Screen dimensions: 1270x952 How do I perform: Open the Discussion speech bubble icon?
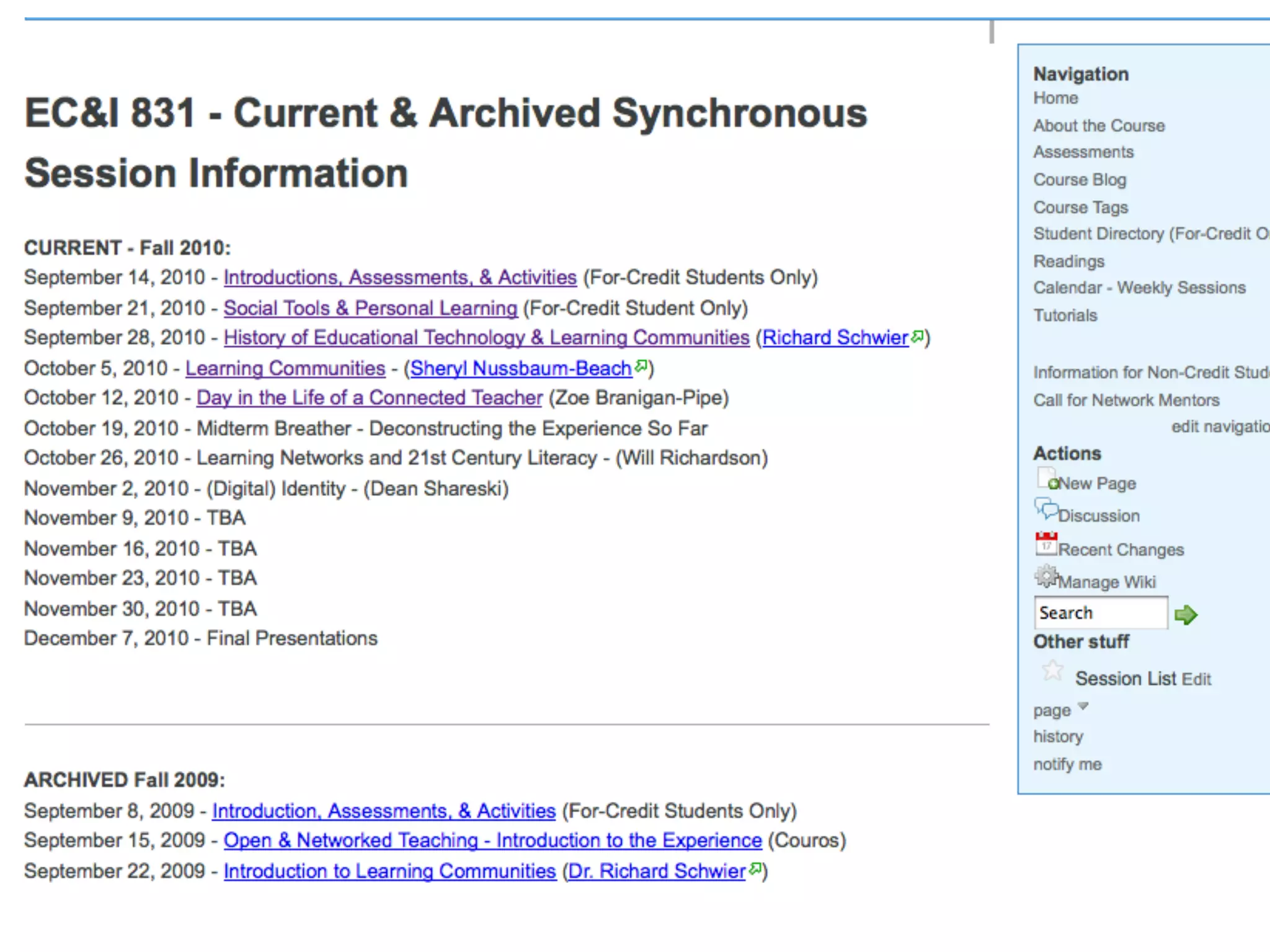1046,511
